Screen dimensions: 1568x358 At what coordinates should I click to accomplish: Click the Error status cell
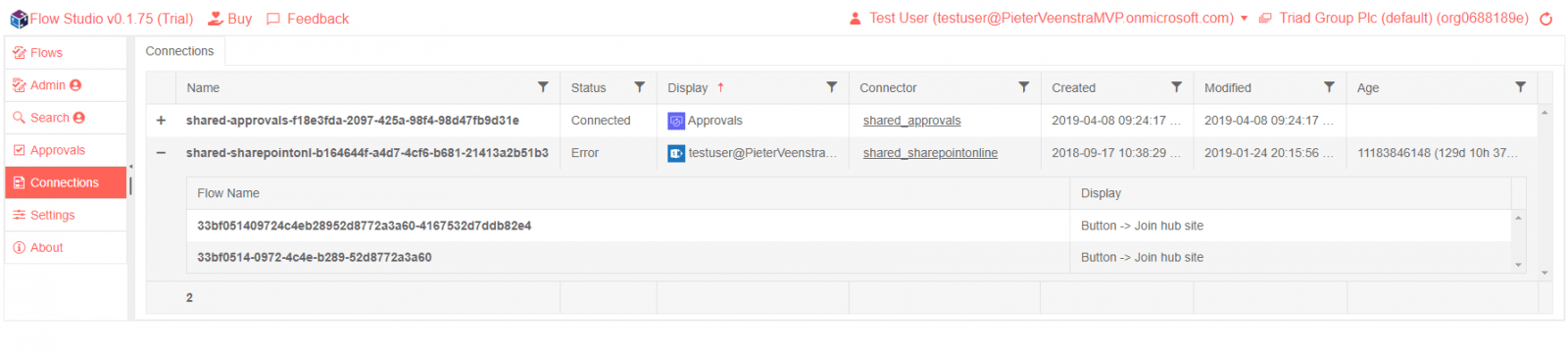pos(608,153)
